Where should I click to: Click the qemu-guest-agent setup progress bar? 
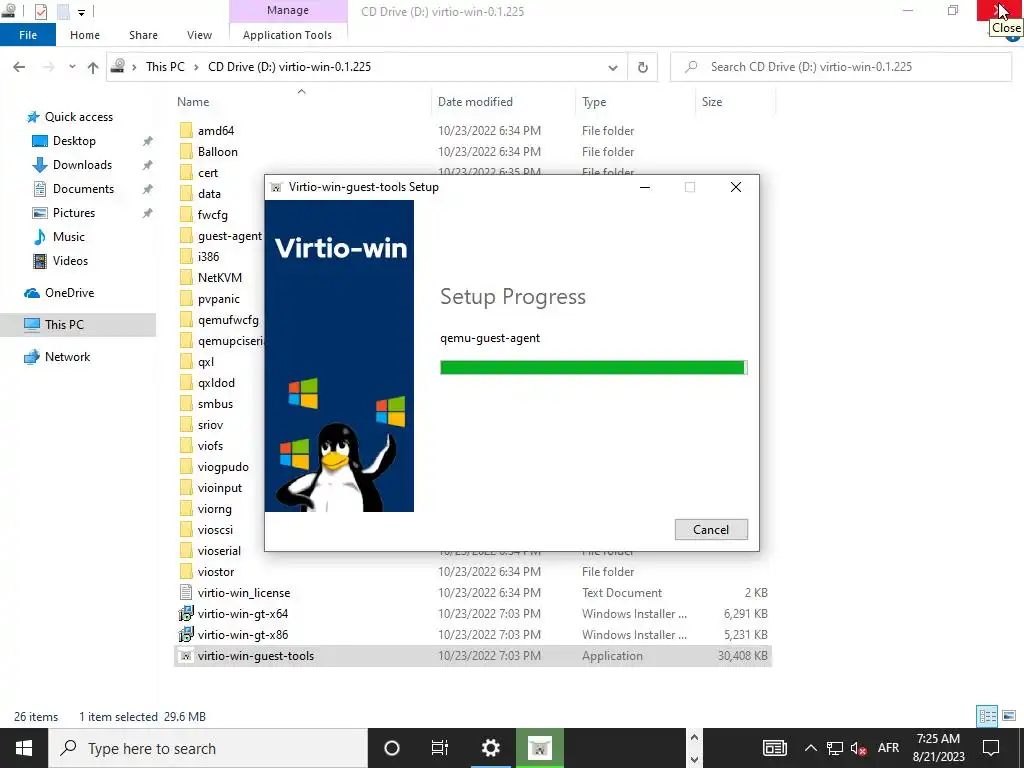594,367
